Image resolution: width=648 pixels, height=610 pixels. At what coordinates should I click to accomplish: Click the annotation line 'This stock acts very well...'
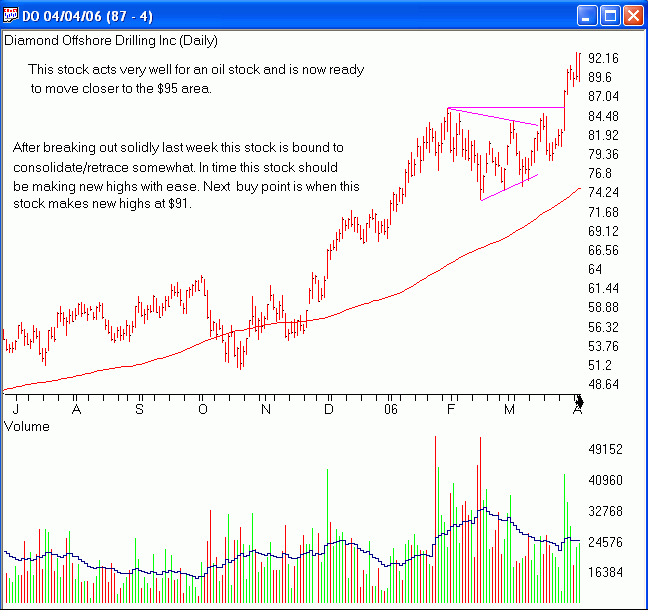[196, 69]
